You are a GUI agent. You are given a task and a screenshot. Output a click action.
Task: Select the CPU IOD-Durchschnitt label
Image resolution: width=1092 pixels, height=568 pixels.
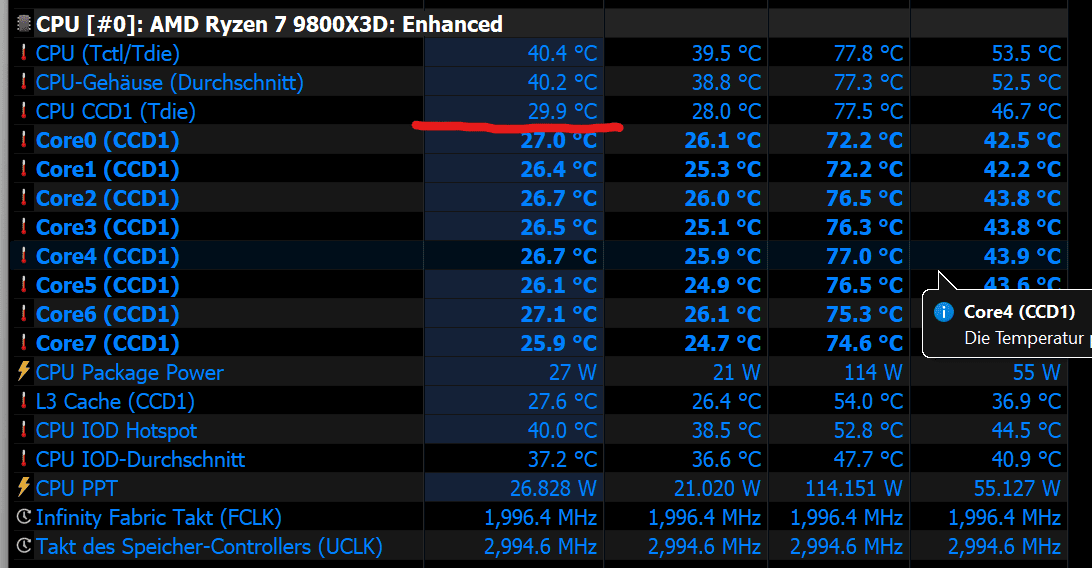pyautogui.click(x=141, y=459)
